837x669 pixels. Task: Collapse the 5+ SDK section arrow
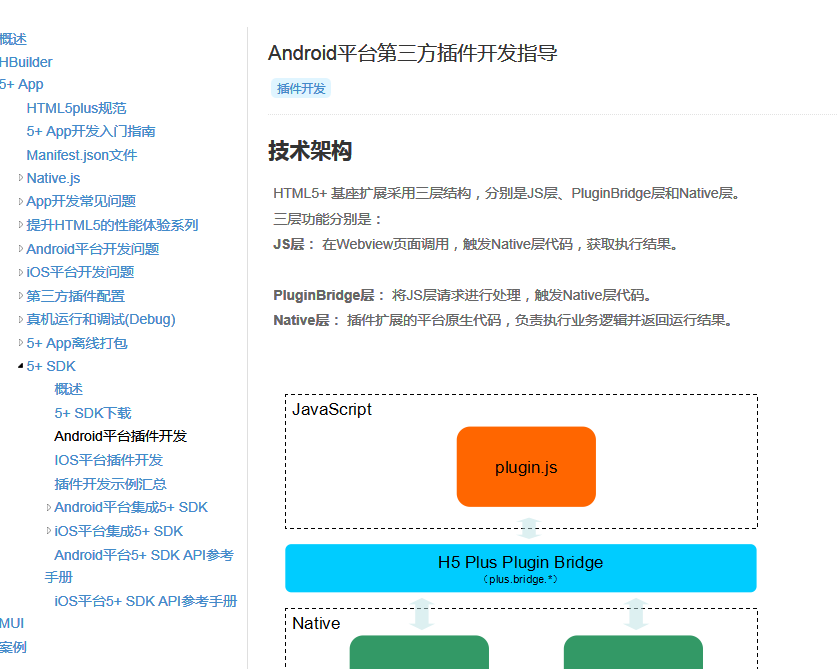tap(21, 366)
